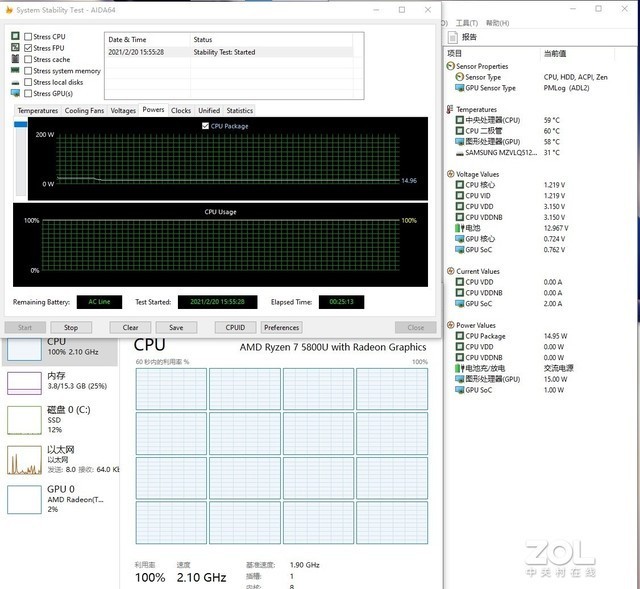Click the blue graph scale slider
The width and height of the screenshot is (640, 589).
20,124
